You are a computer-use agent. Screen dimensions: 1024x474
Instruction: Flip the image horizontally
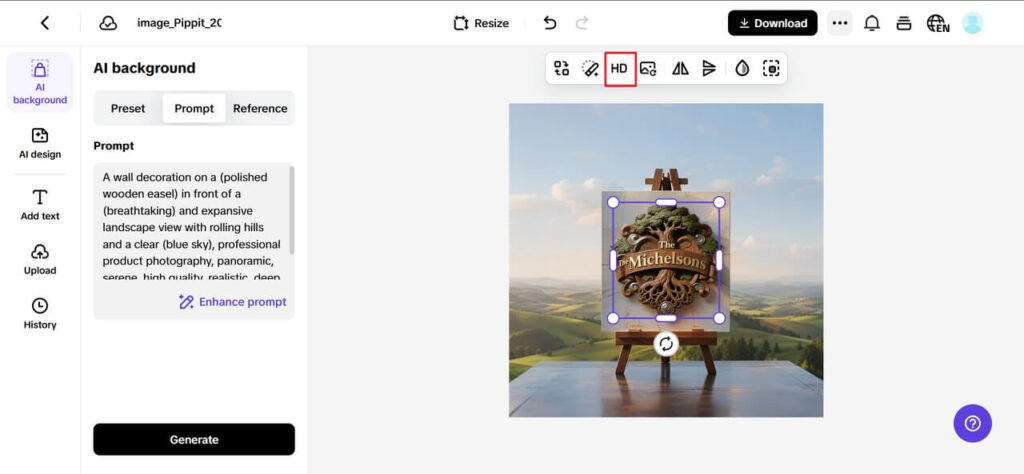[680, 68]
